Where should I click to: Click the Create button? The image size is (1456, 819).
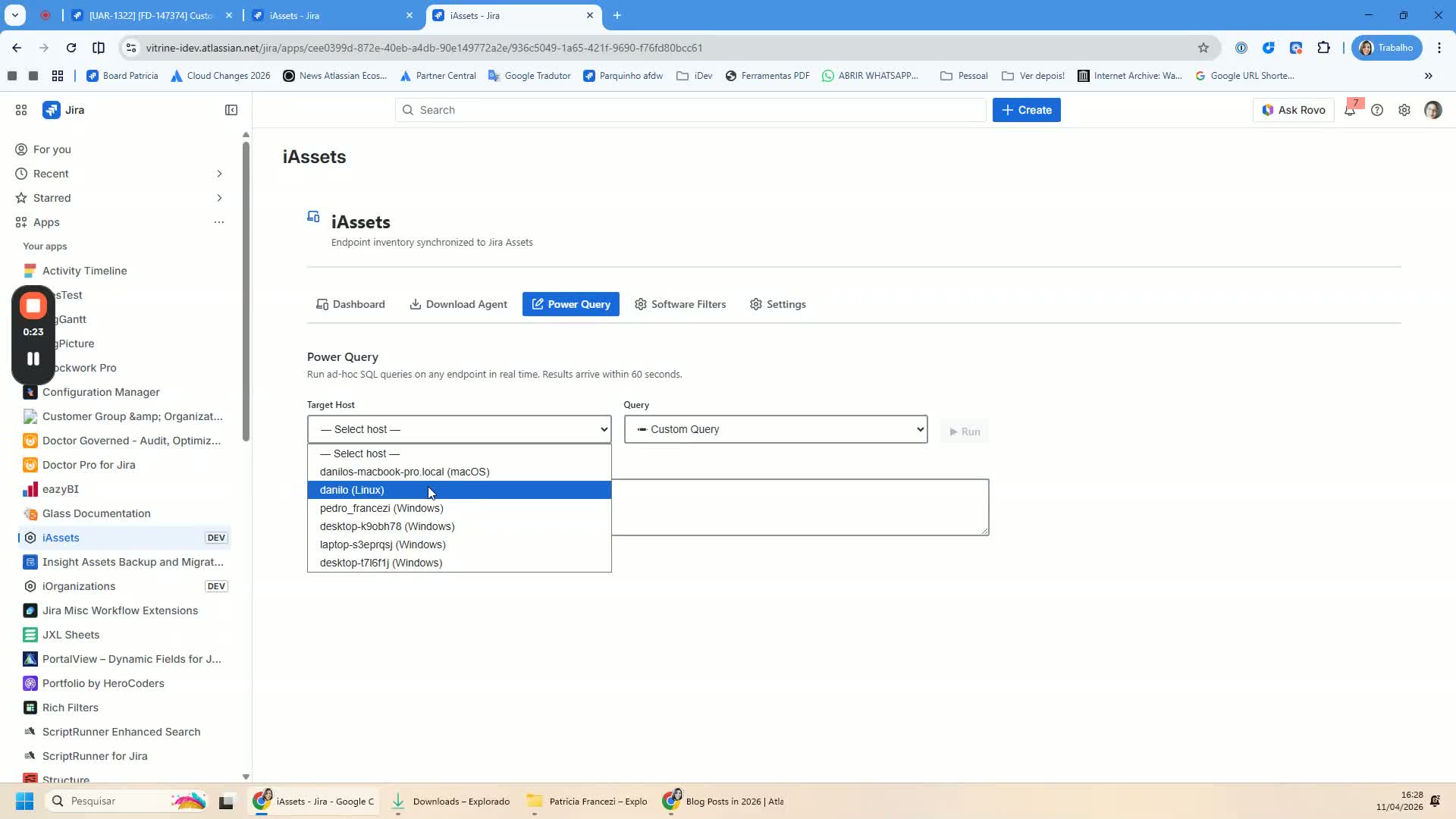[1027, 110]
